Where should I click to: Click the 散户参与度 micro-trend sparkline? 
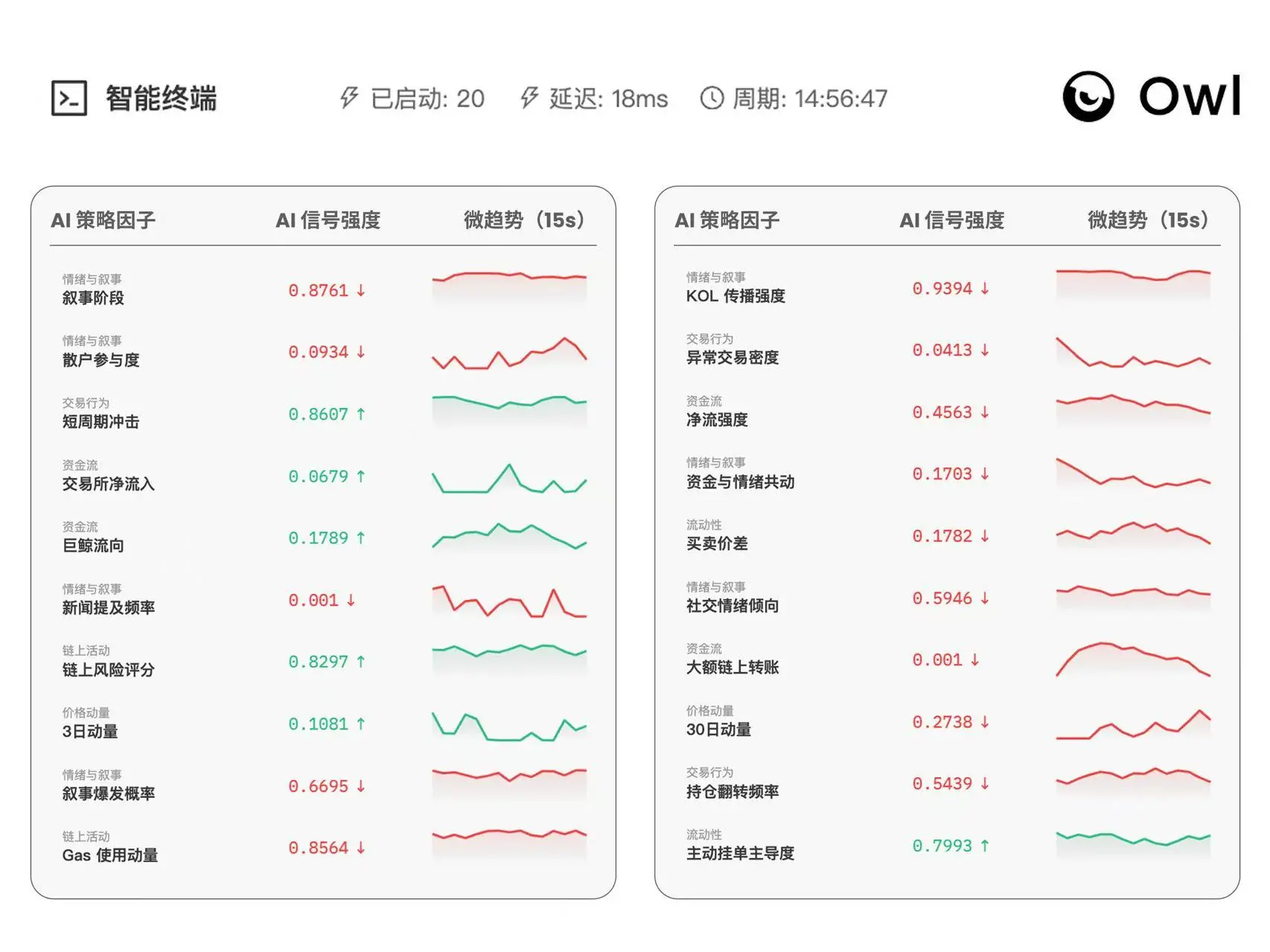pos(509,354)
